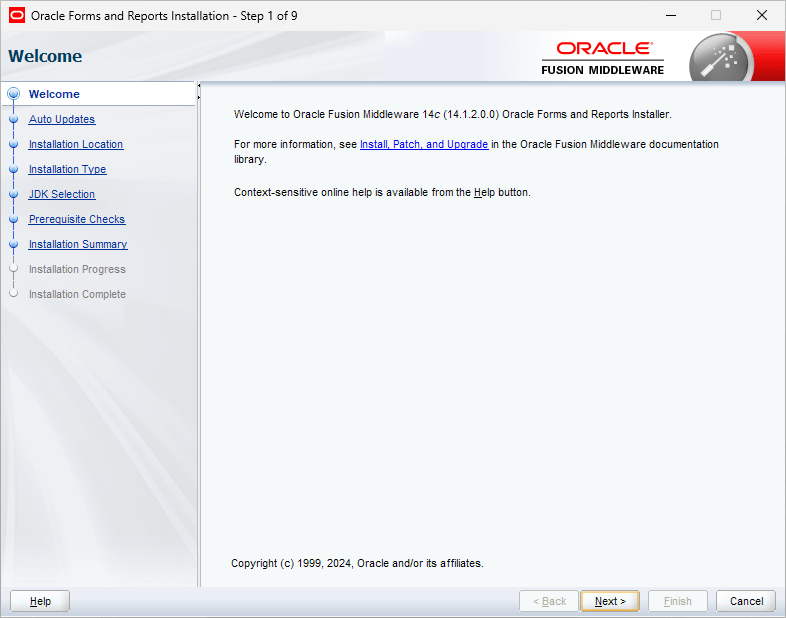Image resolution: width=786 pixels, height=618 pixels.
Task: Collapse the navigation pane with left arrow
Action: pos(199,86)
